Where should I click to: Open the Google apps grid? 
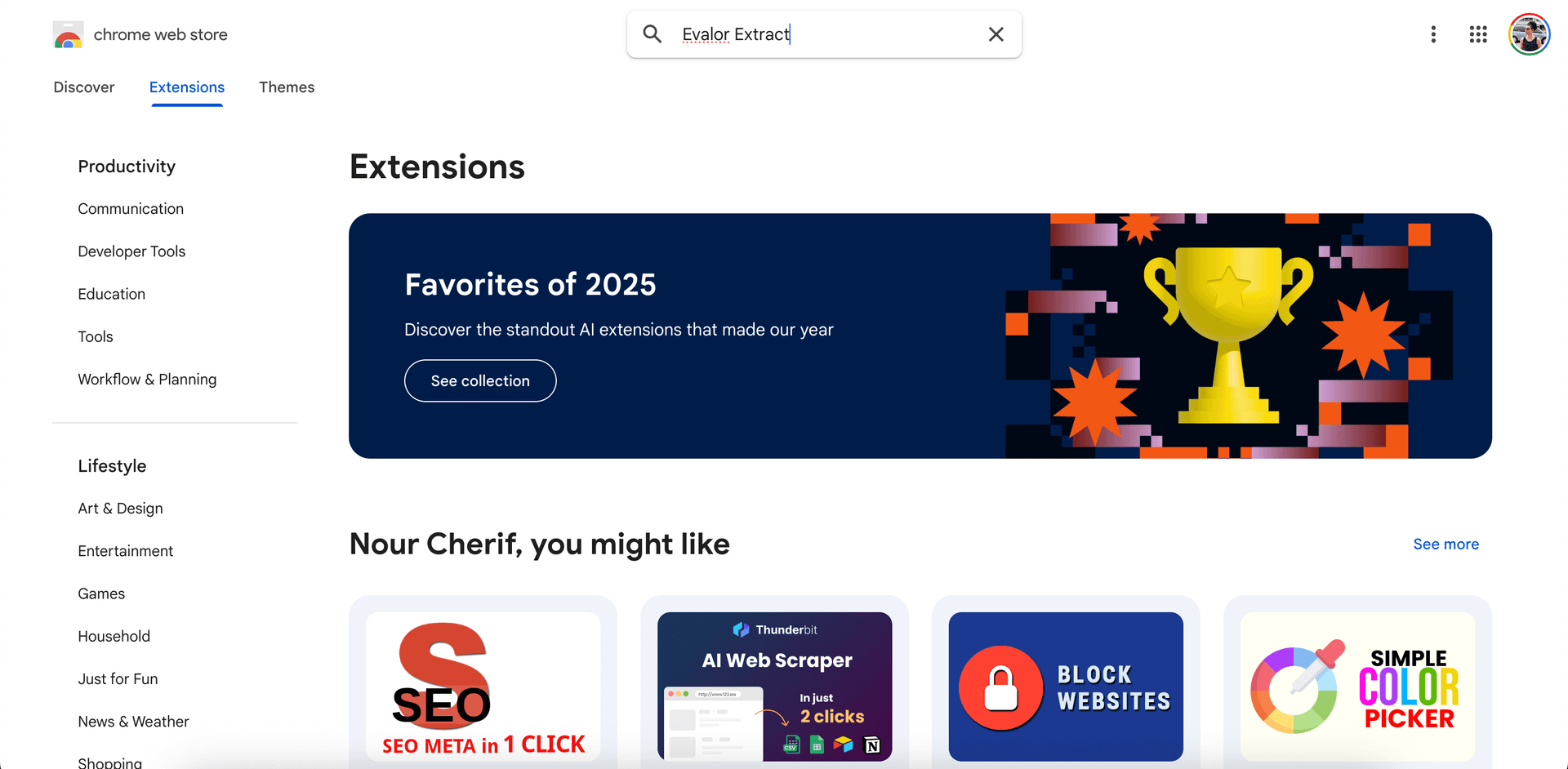pos(1477,34)
